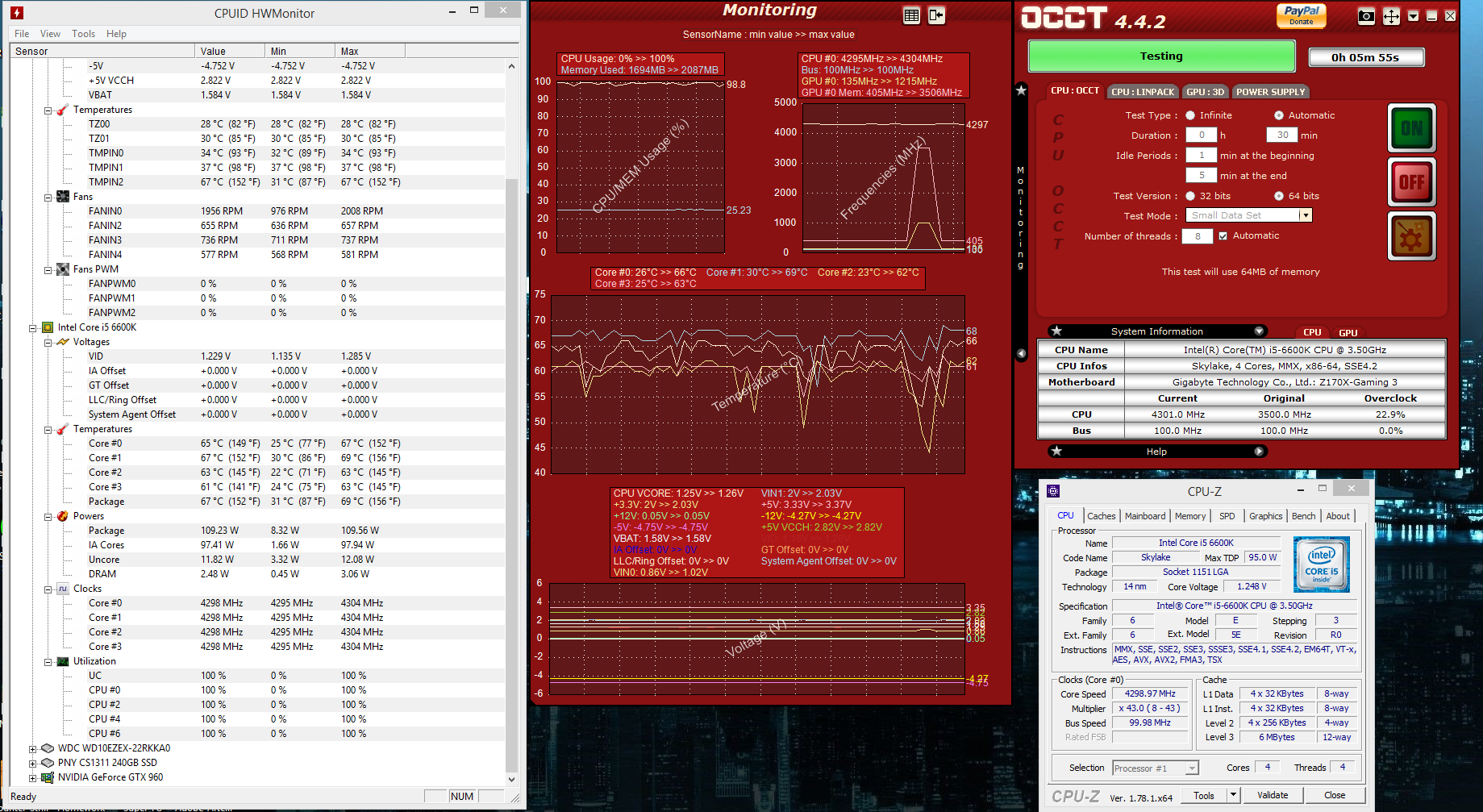Open the HWMonitor View menu
Image resolution: width=1483 pixels, height=812 pixels.
[x=50, y=34]
